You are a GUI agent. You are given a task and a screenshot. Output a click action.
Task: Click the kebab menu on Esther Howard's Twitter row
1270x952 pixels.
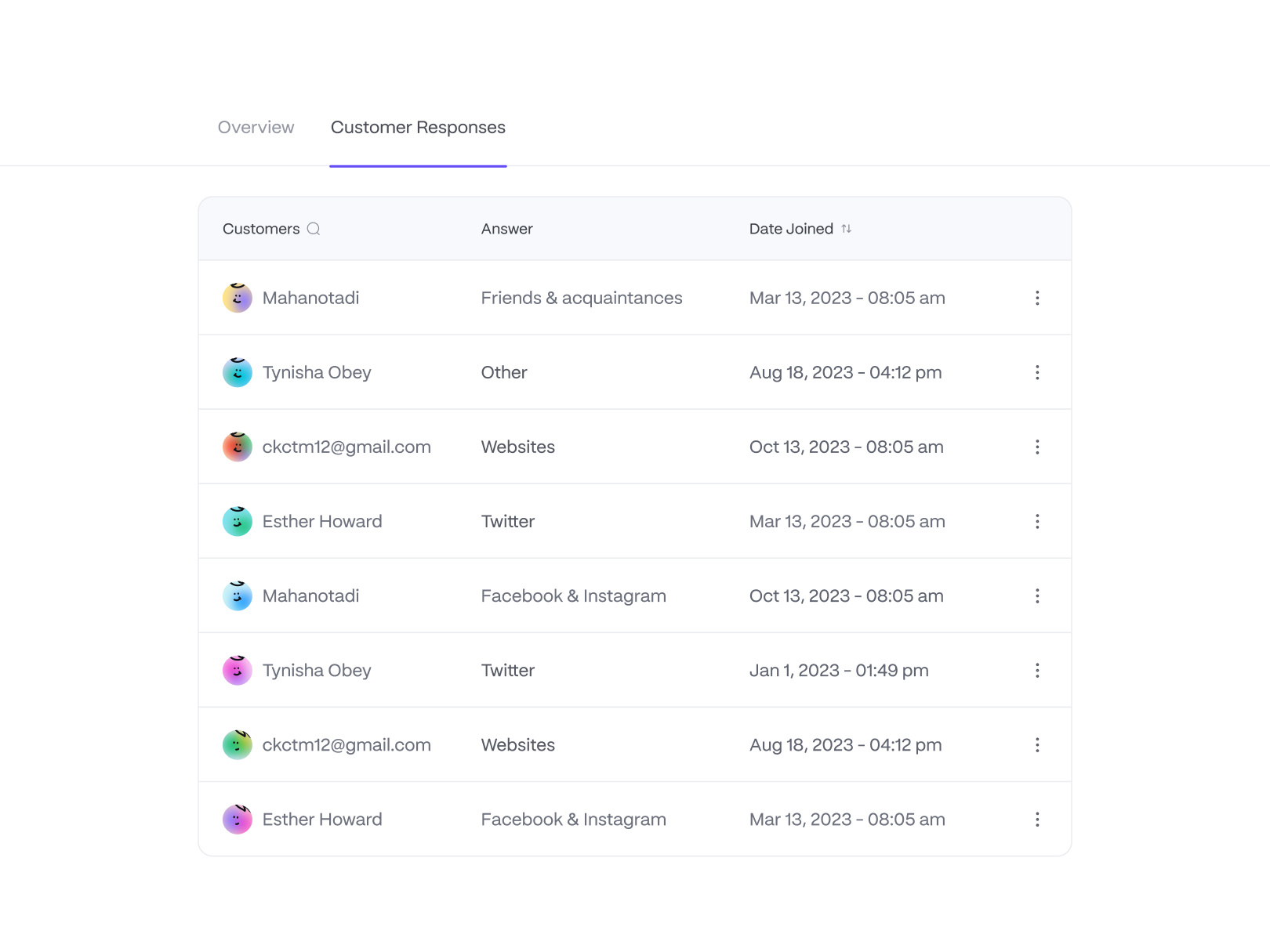tap(1037, 521)
